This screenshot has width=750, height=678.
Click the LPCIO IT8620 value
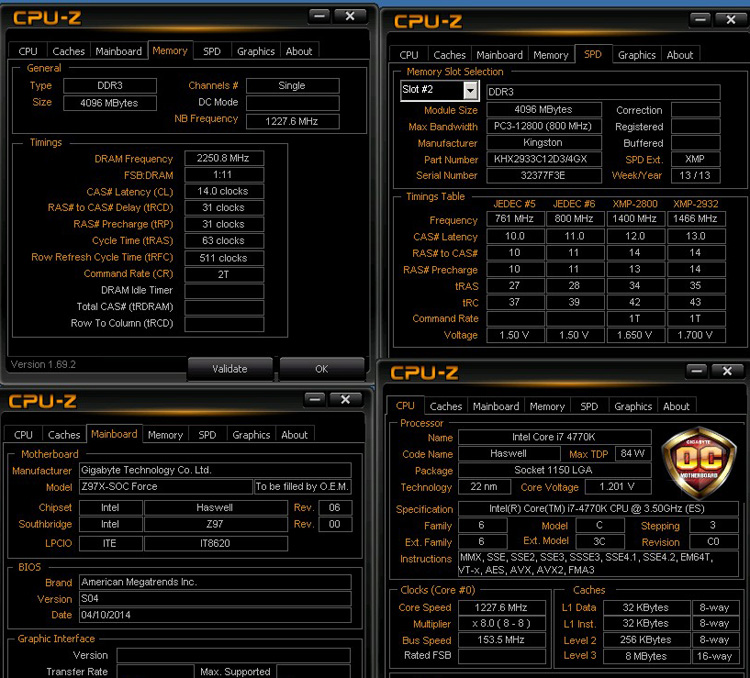click(216, 544)
